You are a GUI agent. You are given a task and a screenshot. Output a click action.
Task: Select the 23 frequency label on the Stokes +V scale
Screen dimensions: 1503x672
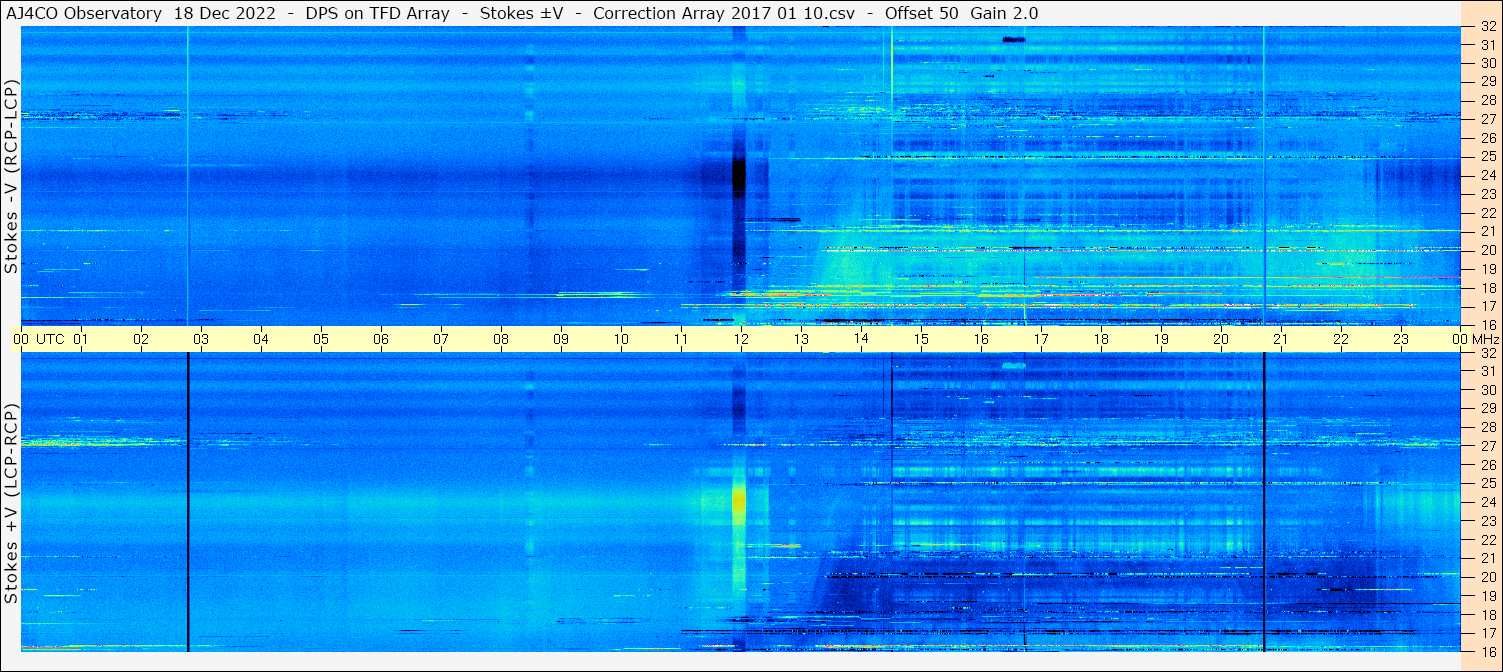[x=1487, y=521]
